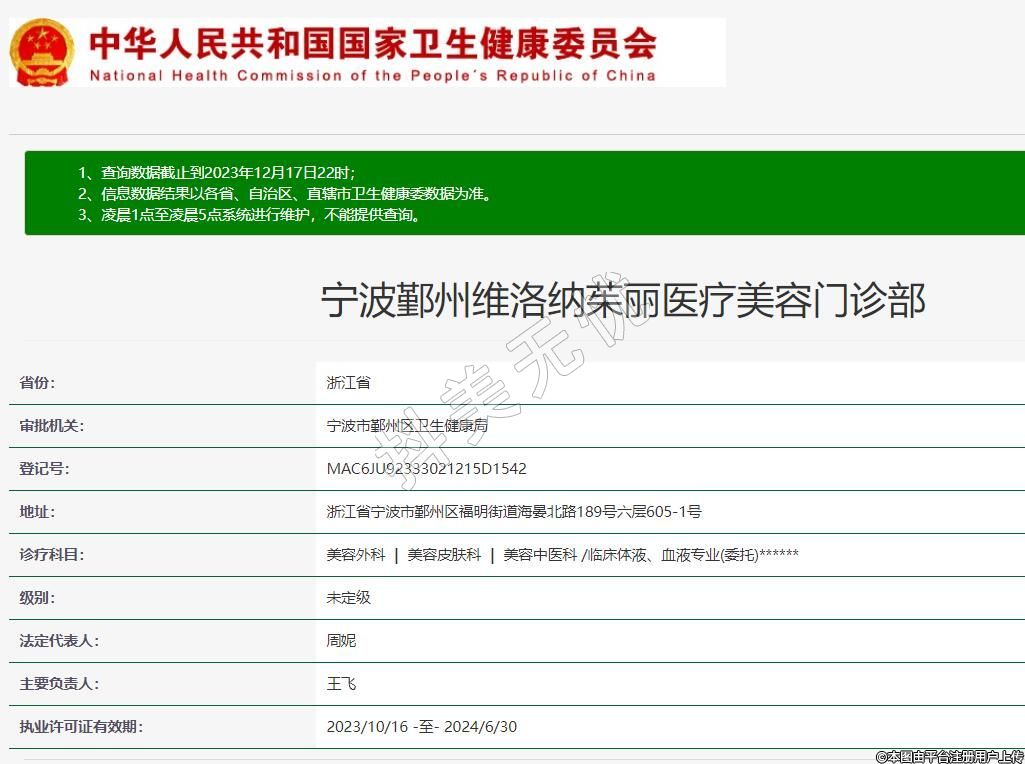Viewport: 1025px width, 764px height.
Task: Click the approving authority value 宁波市鄞州区卫生健康局
Action: point(407,426)
